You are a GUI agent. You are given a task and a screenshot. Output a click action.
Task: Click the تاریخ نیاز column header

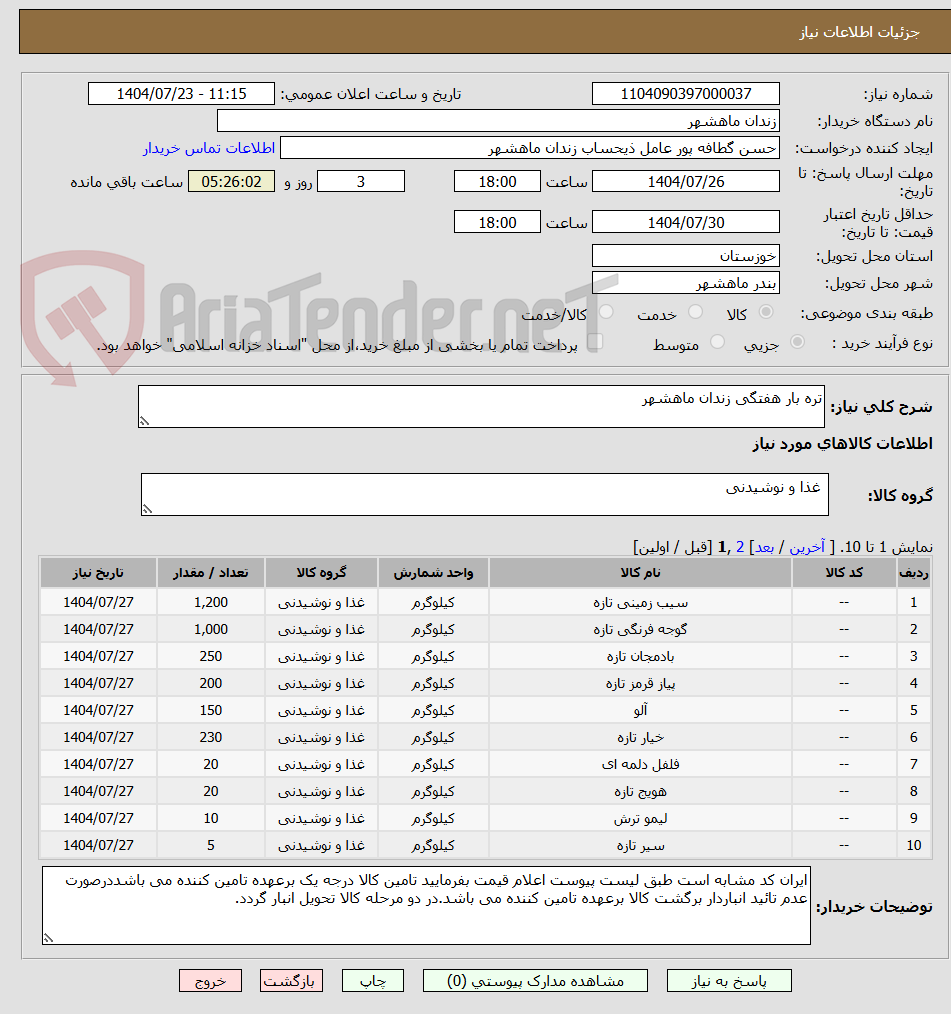(98, 573)
